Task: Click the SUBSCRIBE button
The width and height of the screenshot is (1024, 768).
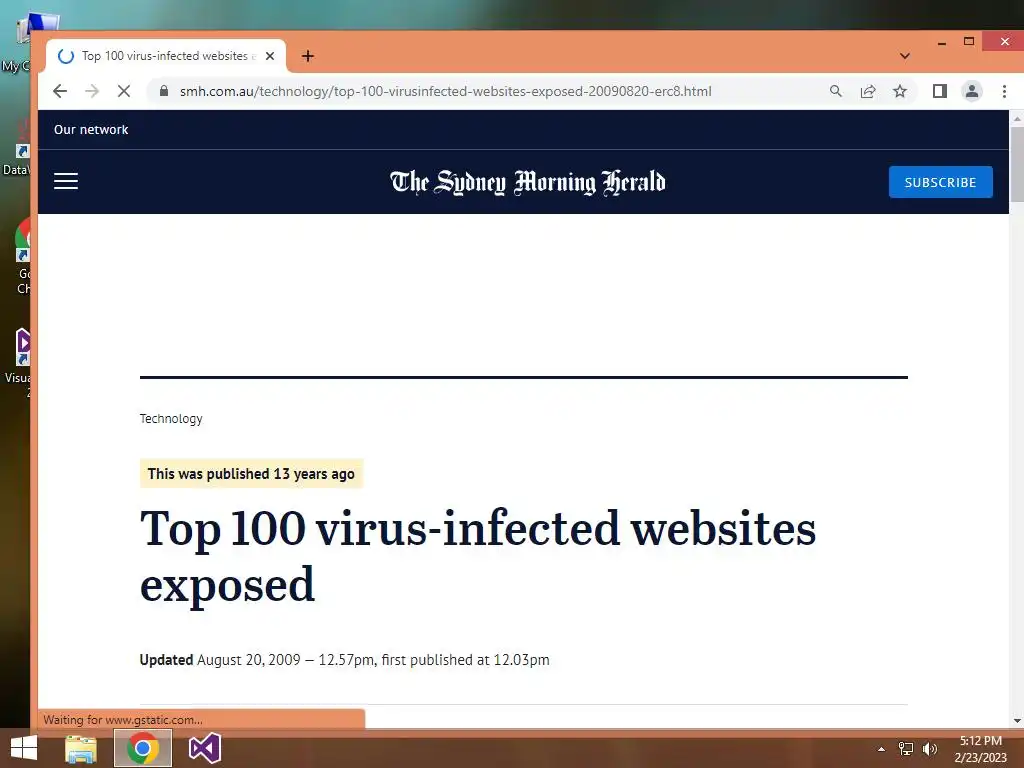Action: [x=940, y=182]
